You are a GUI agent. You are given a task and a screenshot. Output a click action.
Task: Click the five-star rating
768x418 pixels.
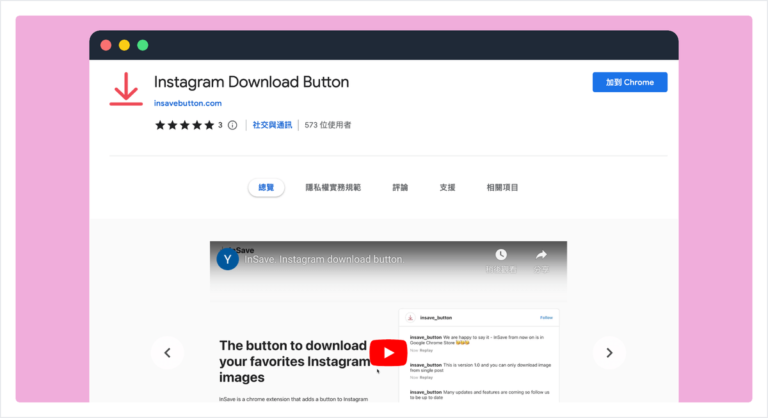click(185, 125)
